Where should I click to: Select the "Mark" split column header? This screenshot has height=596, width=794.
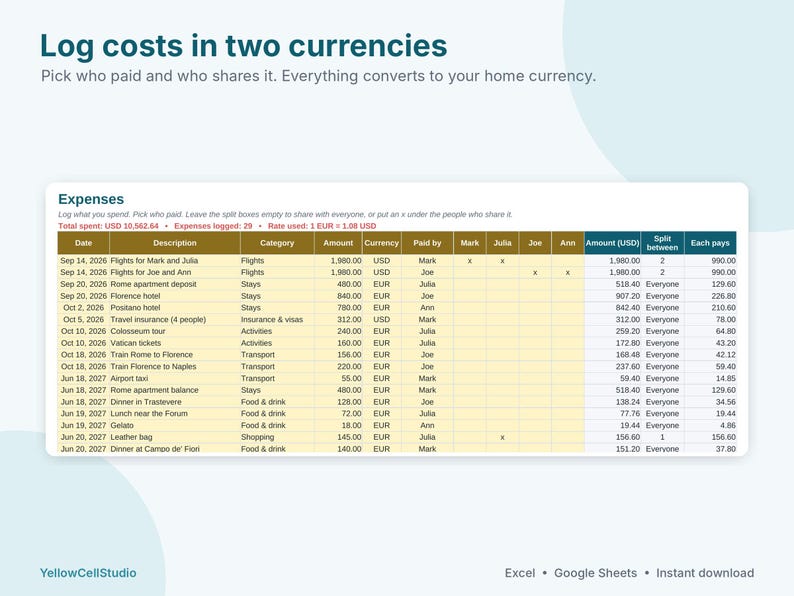click(469, 243)
